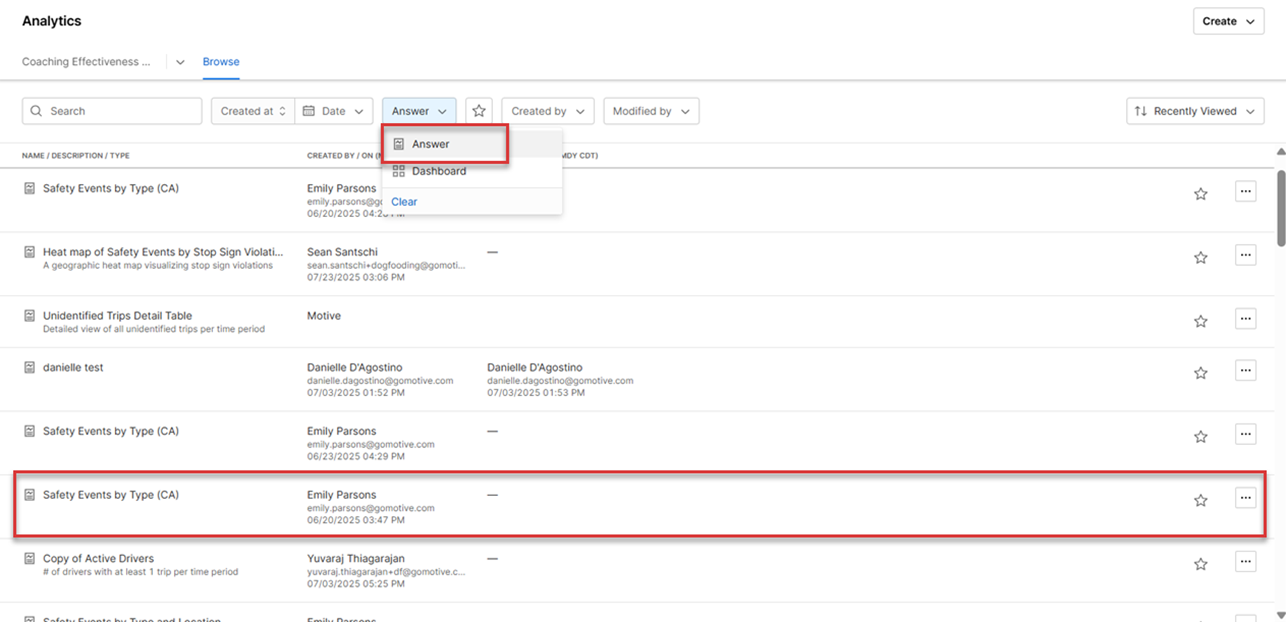Open the Create menu button

pyautogui.click(x=1228, y=20)
